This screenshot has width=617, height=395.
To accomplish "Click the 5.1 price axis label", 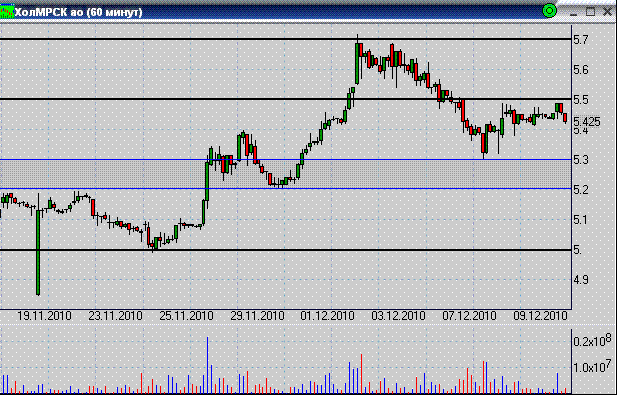I will (x=581, y=220).
